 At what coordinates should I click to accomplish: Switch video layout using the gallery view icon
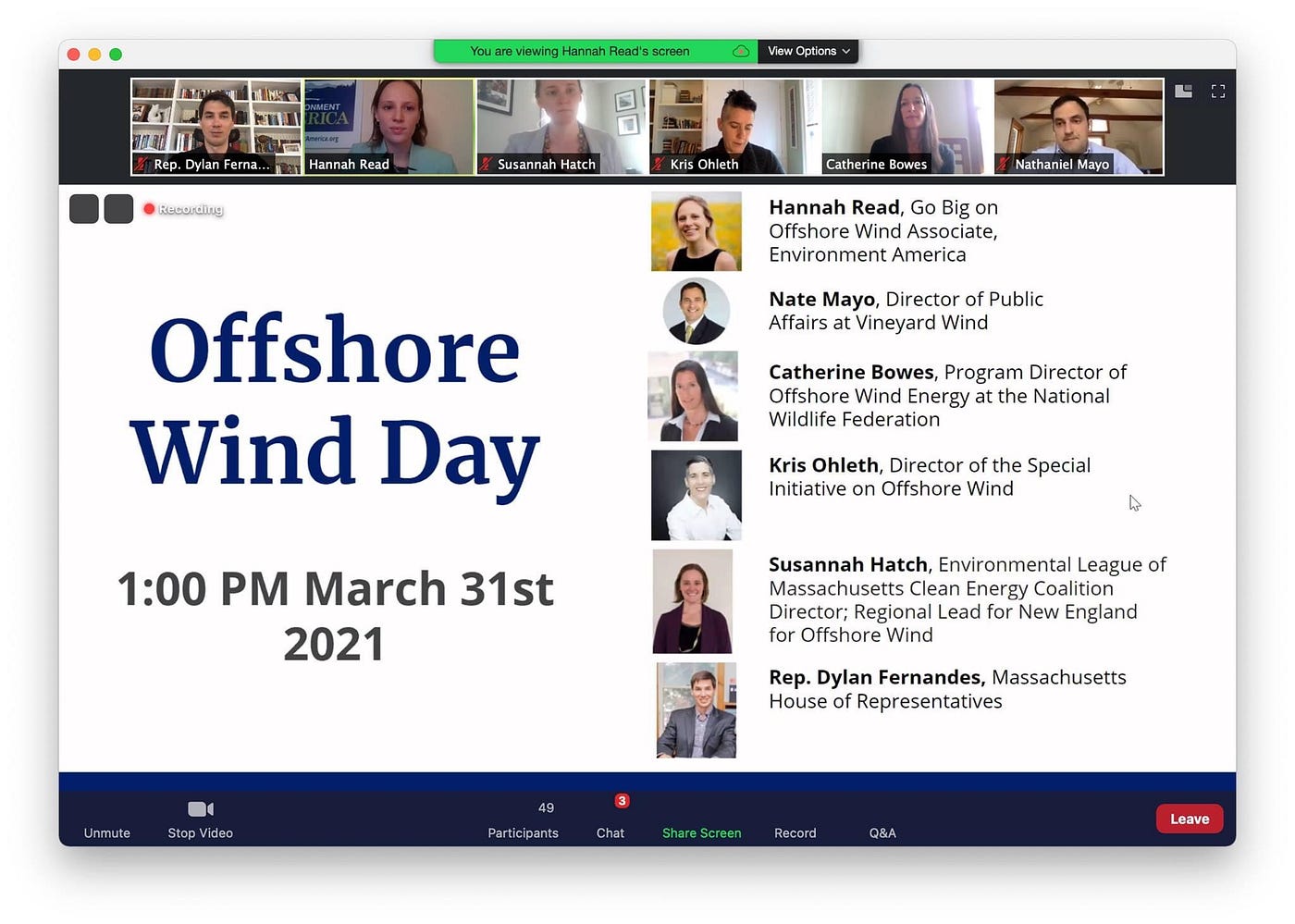pos(1183,91)
